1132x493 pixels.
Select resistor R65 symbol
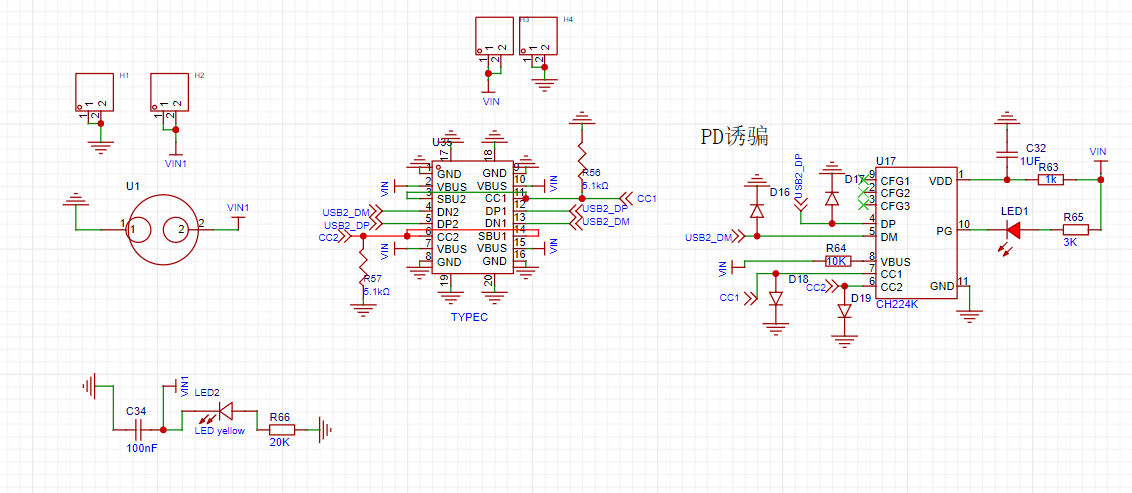pyautogui.click(x=1076, y=230)
